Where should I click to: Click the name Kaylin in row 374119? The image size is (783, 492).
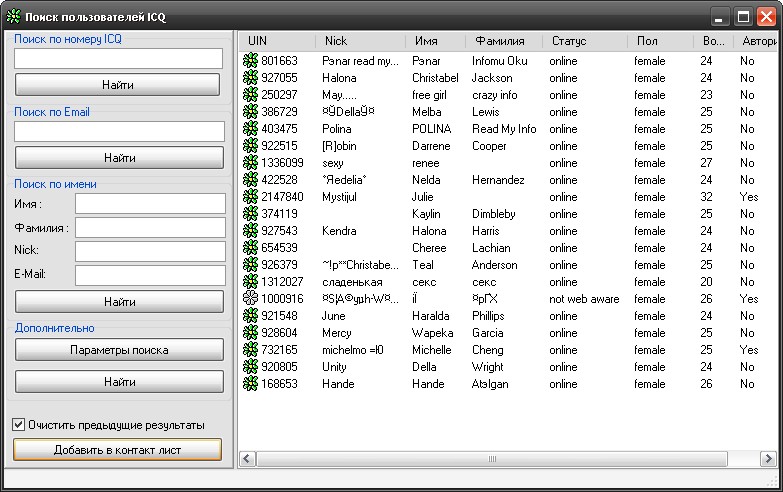pos(426,214)
